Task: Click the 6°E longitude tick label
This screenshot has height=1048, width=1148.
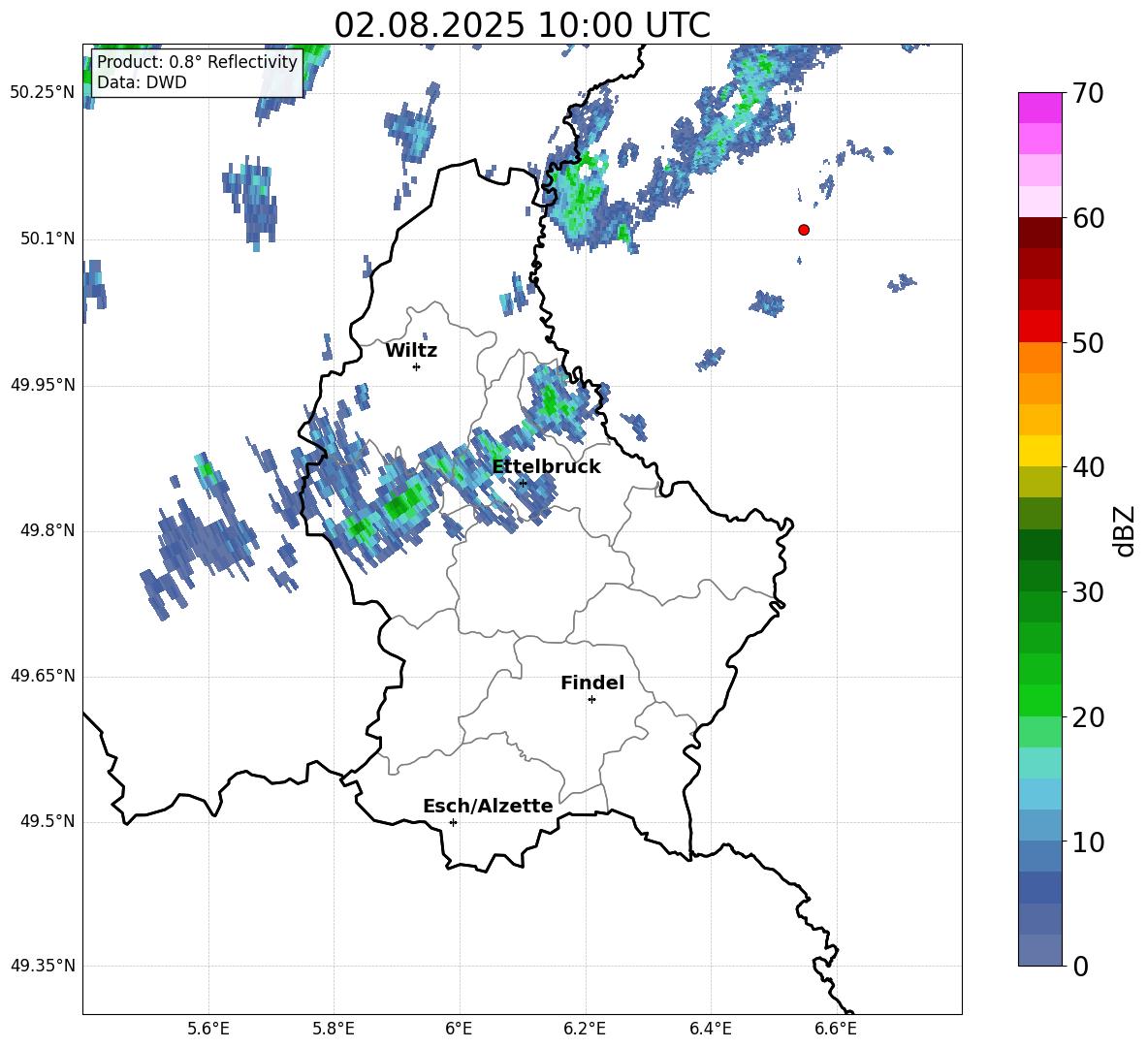Action: point(459,1029)
